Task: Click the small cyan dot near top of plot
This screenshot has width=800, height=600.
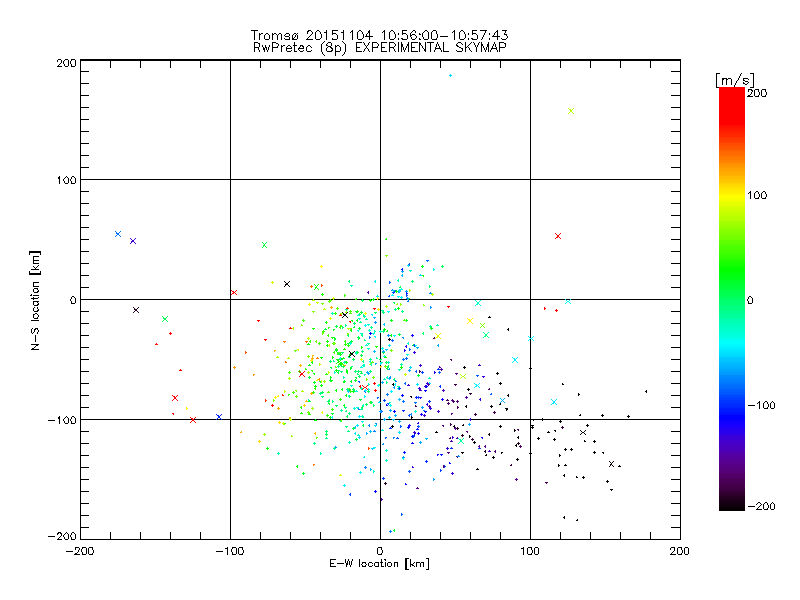Action: click(x=450, y=76)
